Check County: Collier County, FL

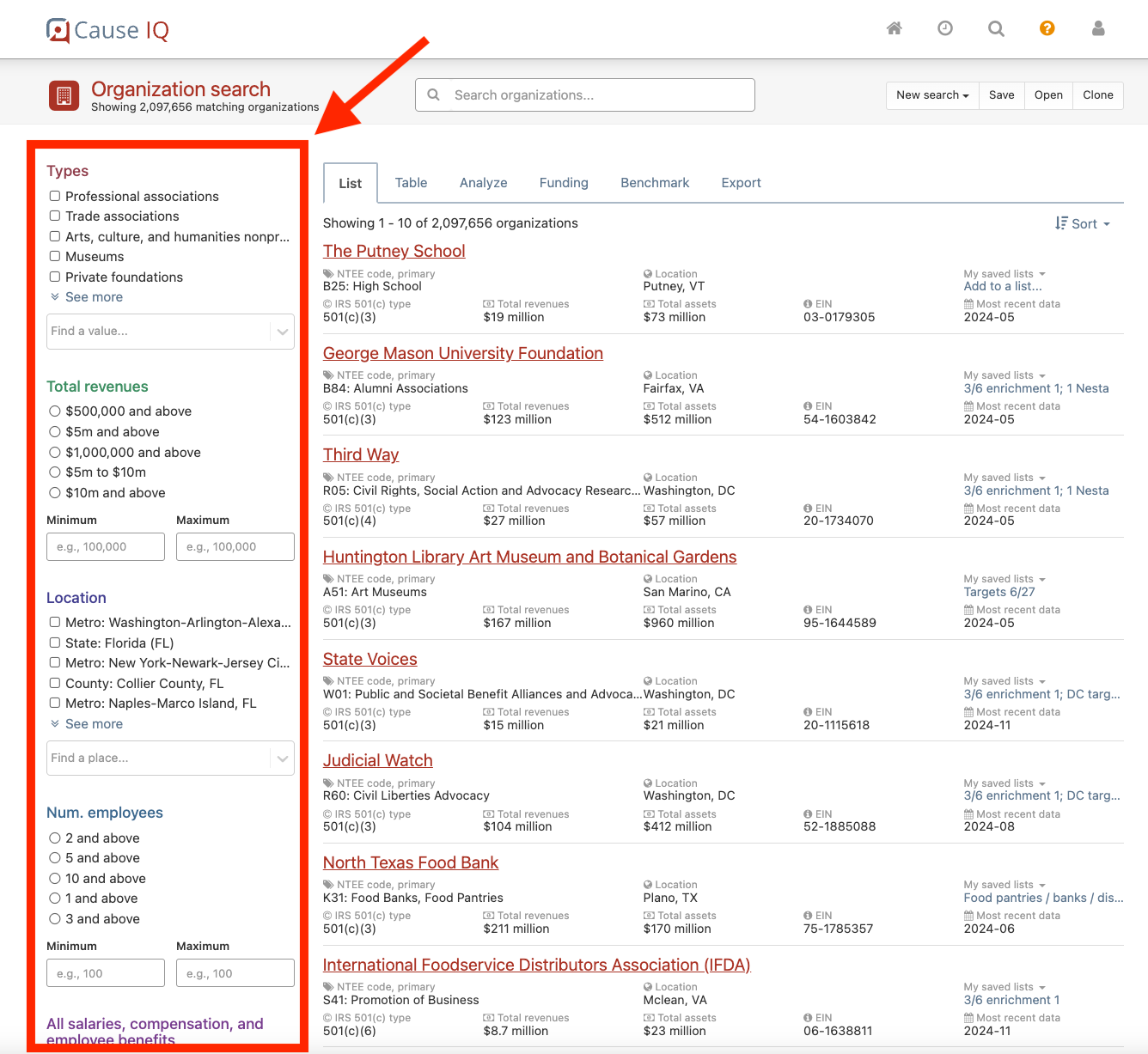55,683
